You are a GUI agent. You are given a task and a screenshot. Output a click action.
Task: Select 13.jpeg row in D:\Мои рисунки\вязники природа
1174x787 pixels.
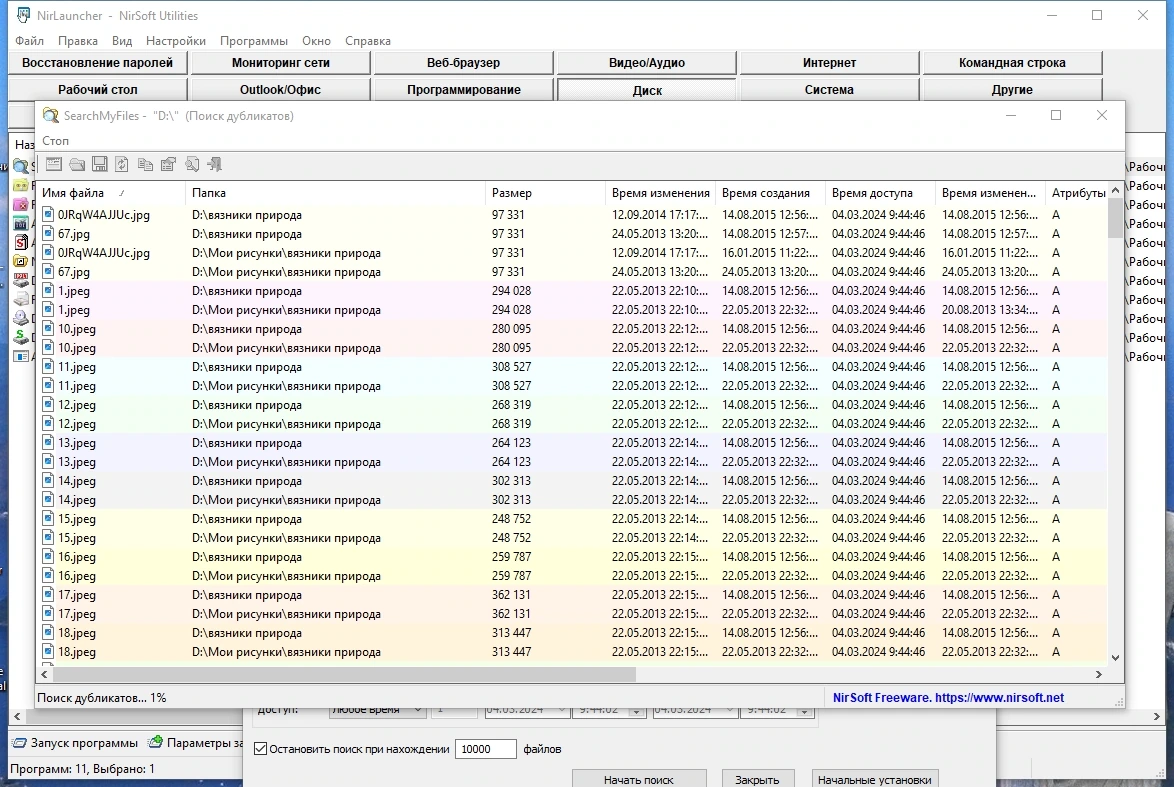point(572,462)
